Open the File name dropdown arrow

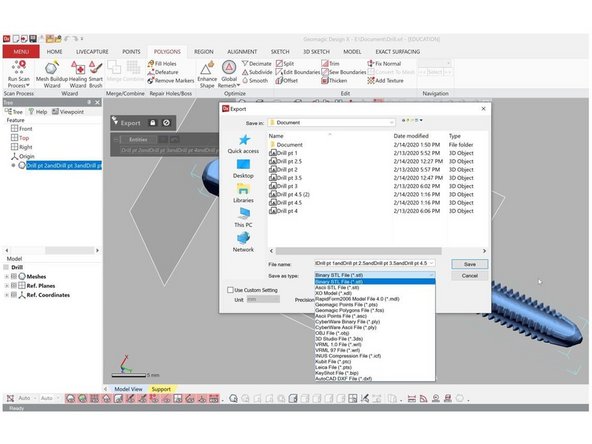431,263
